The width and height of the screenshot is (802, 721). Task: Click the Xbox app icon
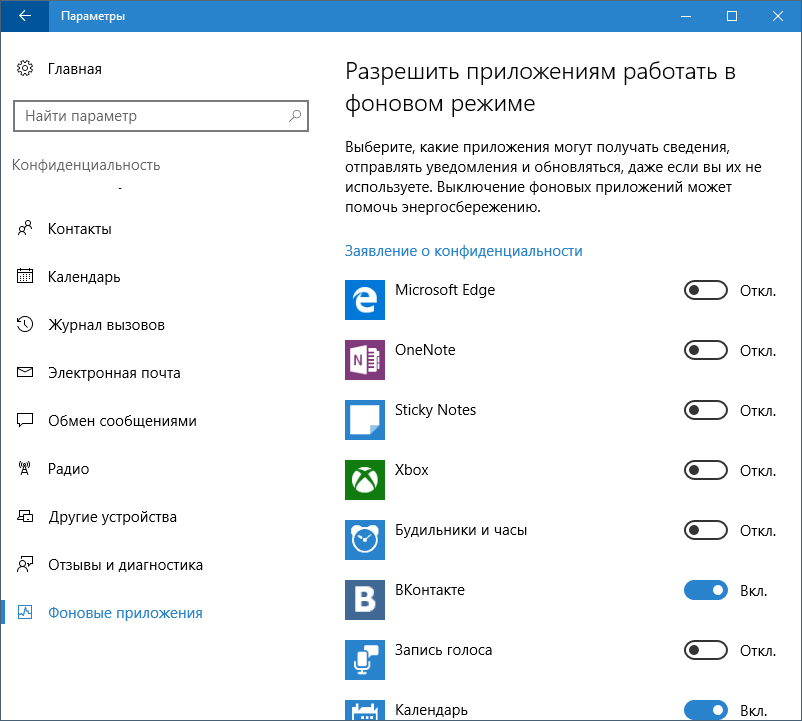point(365,480)
